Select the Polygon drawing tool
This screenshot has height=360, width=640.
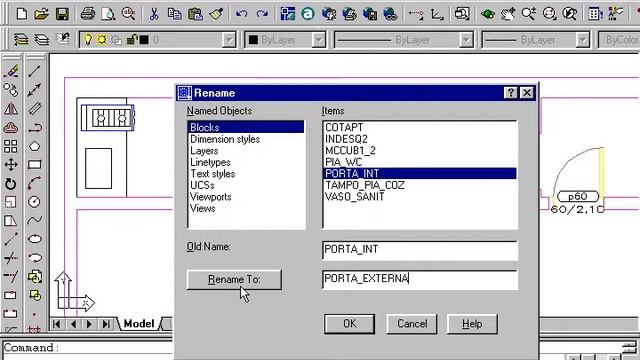(x=35, y=146)
